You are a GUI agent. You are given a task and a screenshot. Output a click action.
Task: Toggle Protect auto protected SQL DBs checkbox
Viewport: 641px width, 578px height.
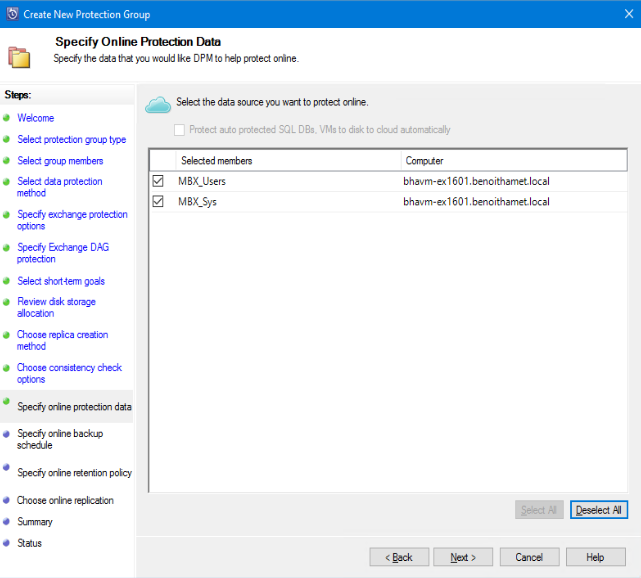click(179, 130)
